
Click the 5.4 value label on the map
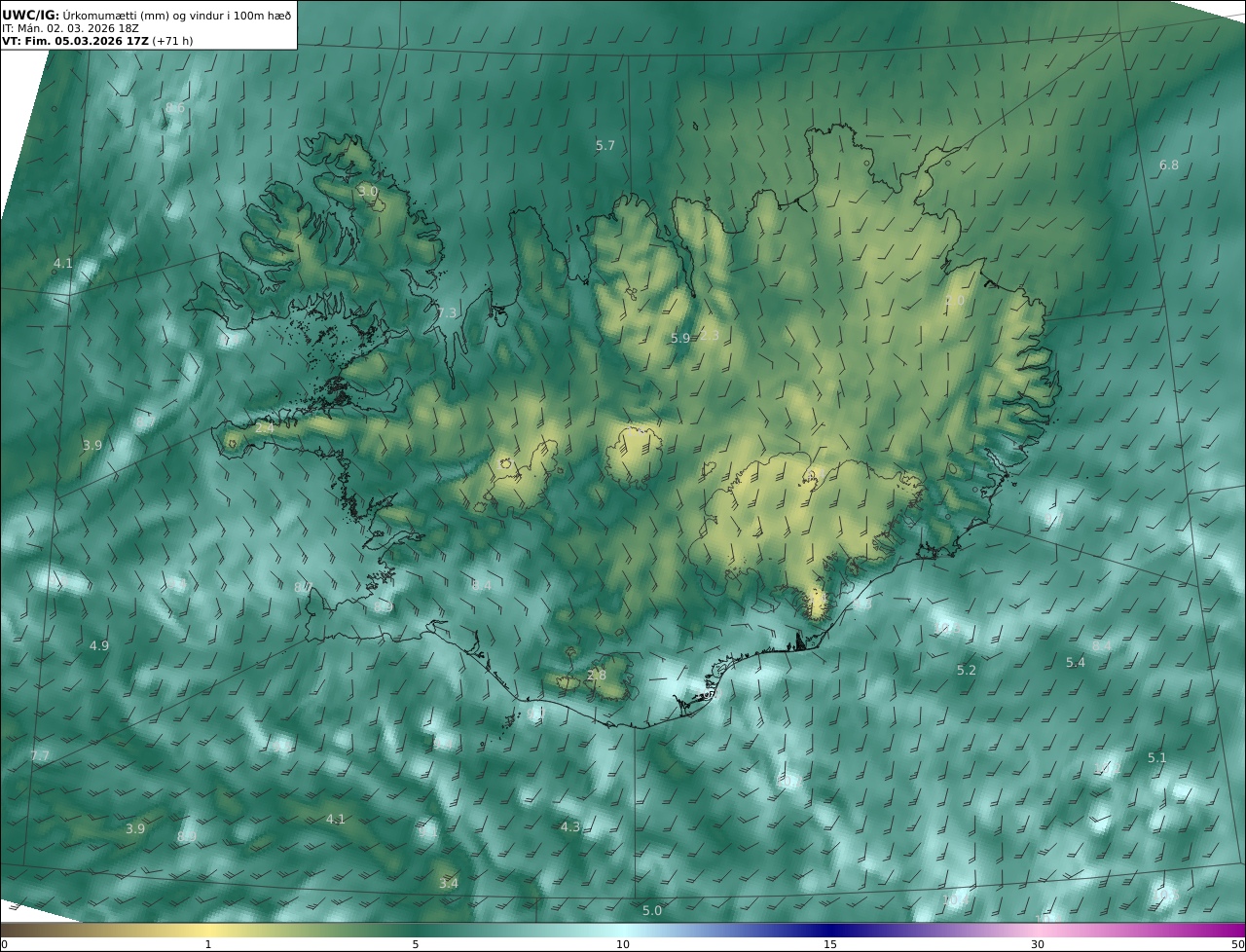click(x=1076, y=663)
